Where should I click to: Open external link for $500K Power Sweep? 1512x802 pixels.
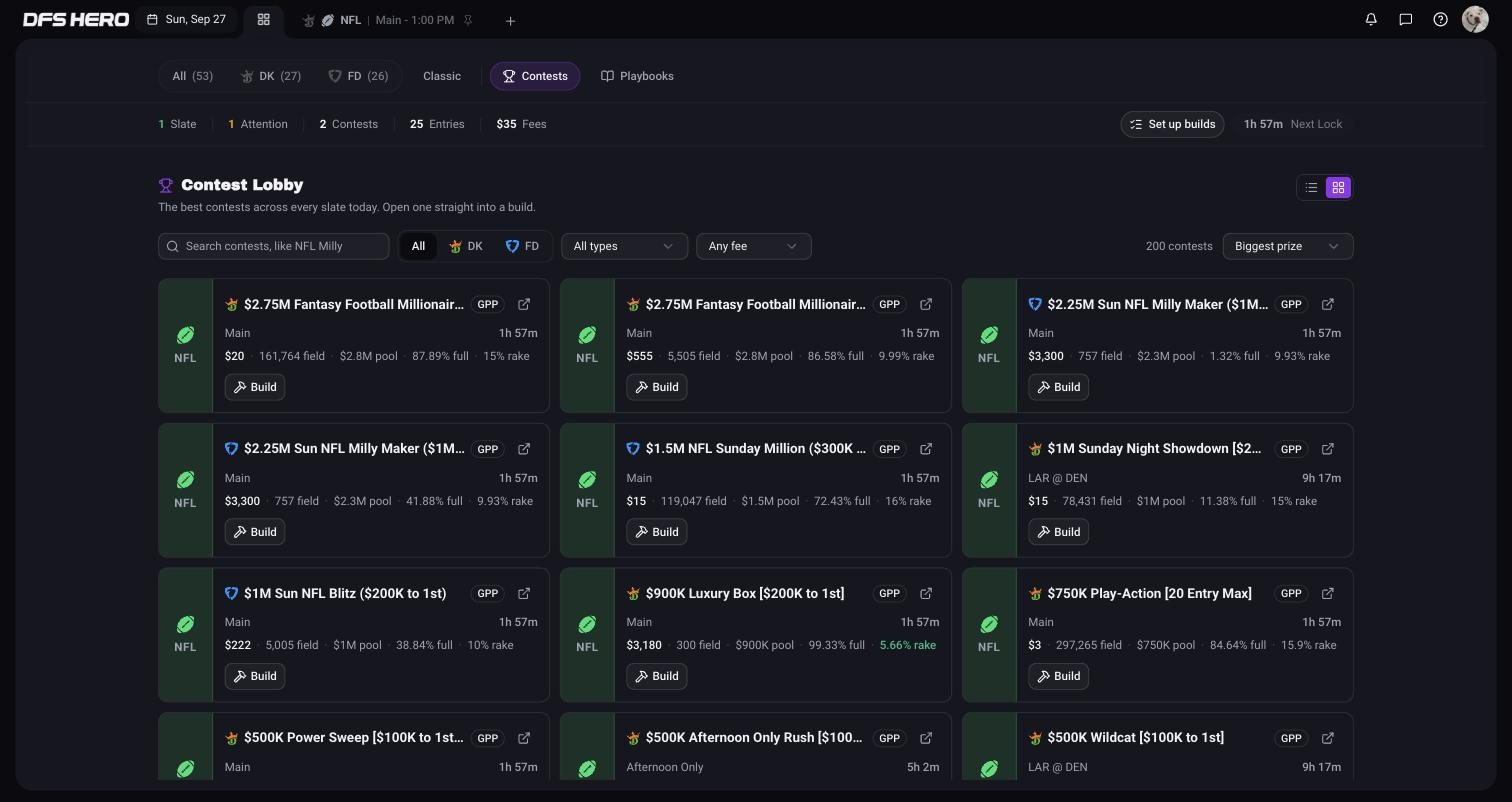[x=524, y=737]
